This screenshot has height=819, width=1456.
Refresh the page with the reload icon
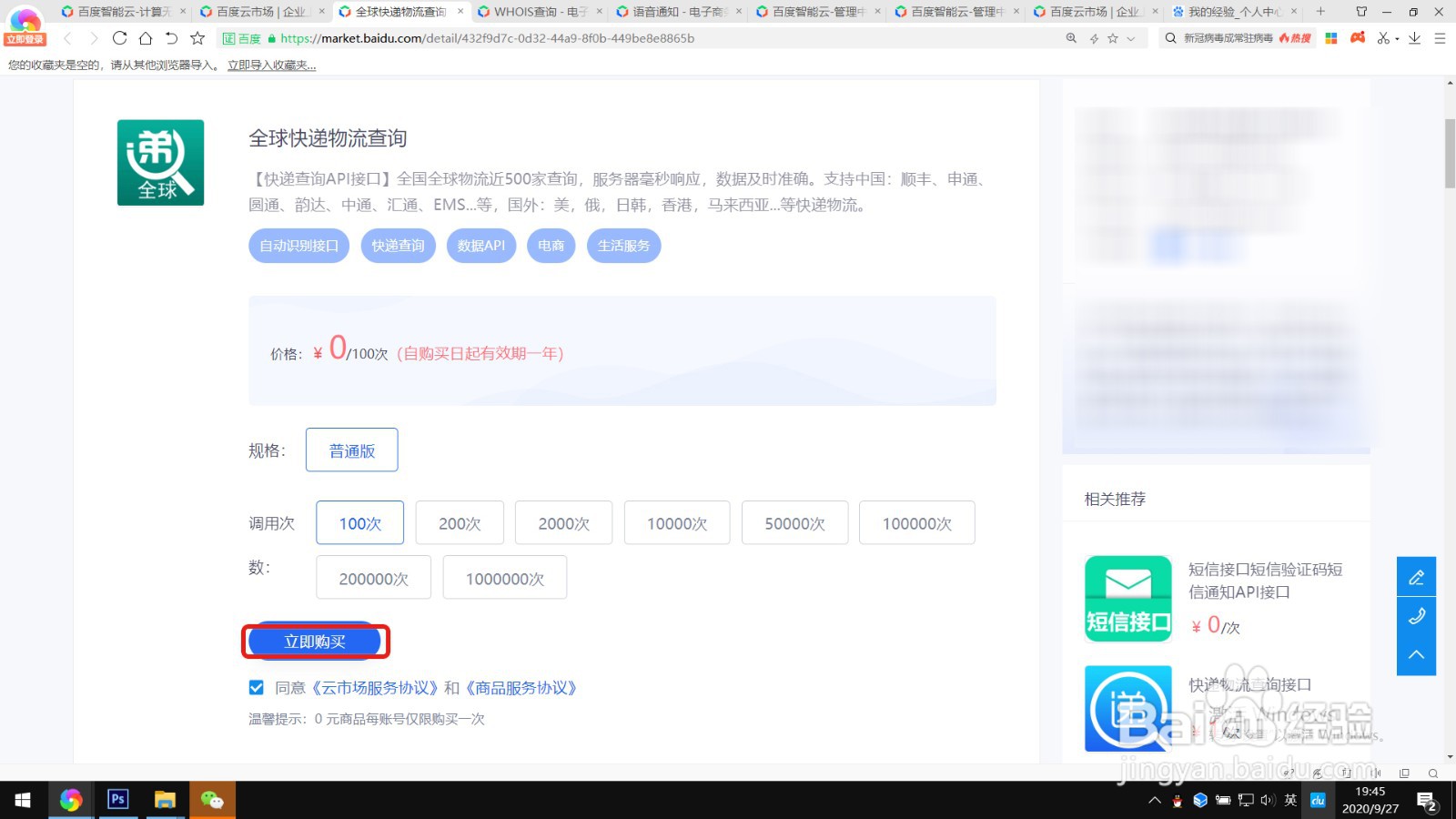click(120, 38)
